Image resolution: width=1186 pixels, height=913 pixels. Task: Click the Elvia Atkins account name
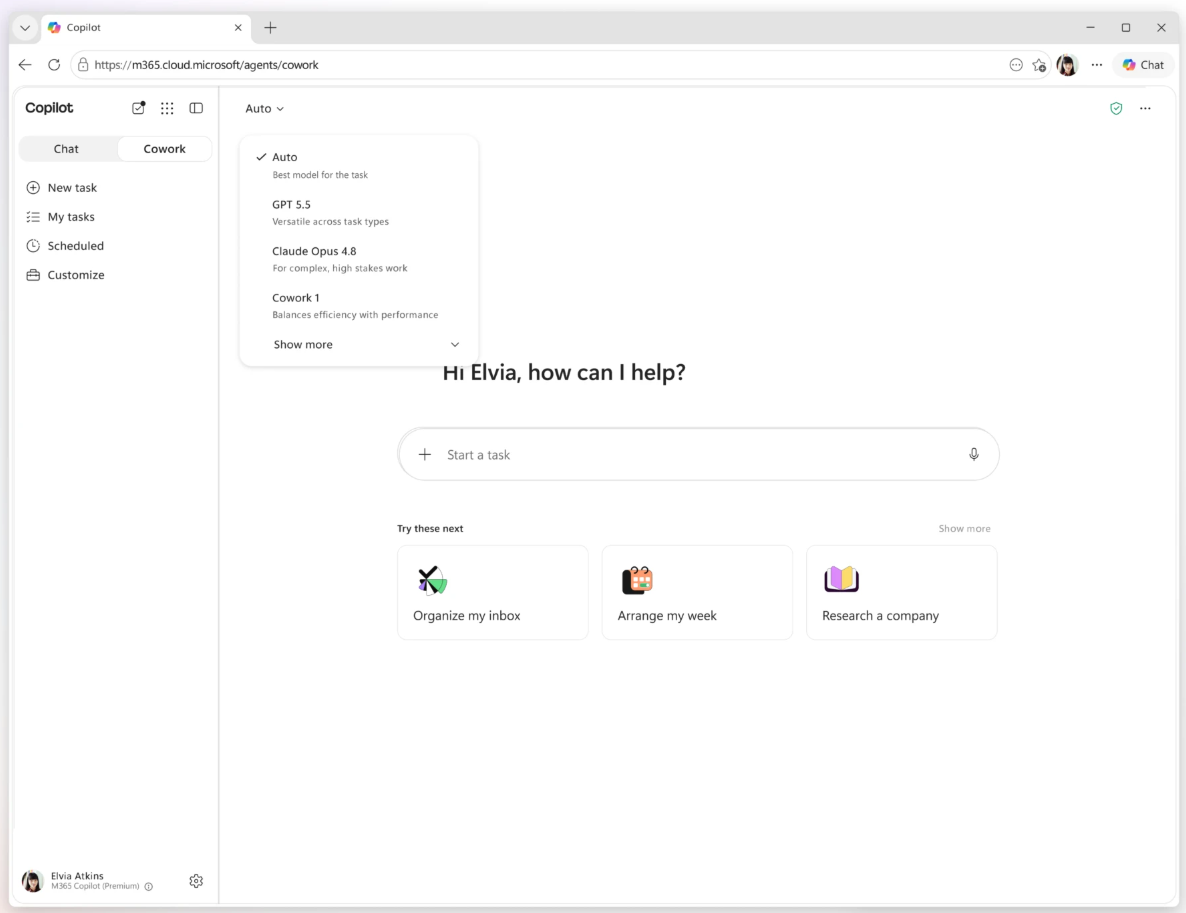coord(77,876)
